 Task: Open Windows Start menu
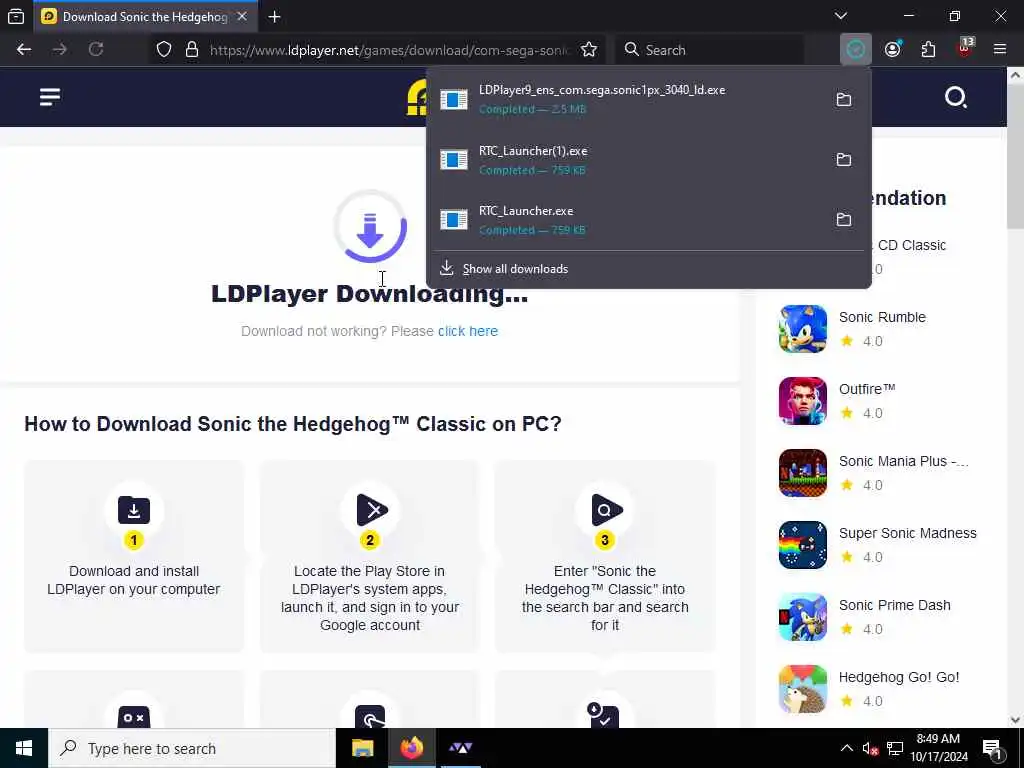pyautogui.click(x=24, y=748)
